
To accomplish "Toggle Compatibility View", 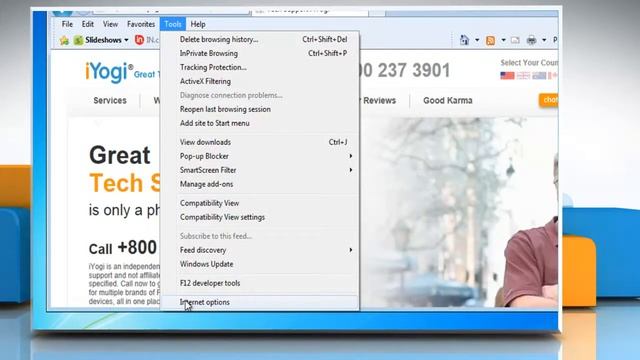I will (x=260, y=203).
